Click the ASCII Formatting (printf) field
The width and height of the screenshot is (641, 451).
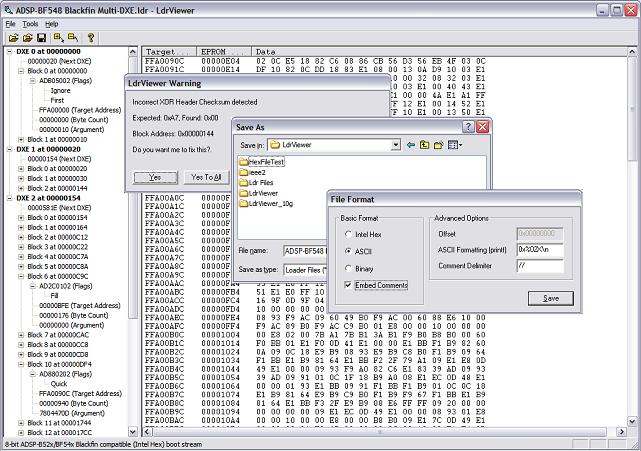[540, 250]
